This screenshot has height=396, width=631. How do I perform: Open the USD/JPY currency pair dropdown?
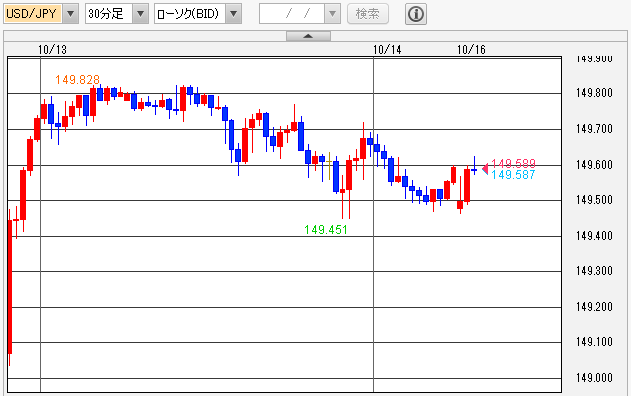[x=70, y=14]
